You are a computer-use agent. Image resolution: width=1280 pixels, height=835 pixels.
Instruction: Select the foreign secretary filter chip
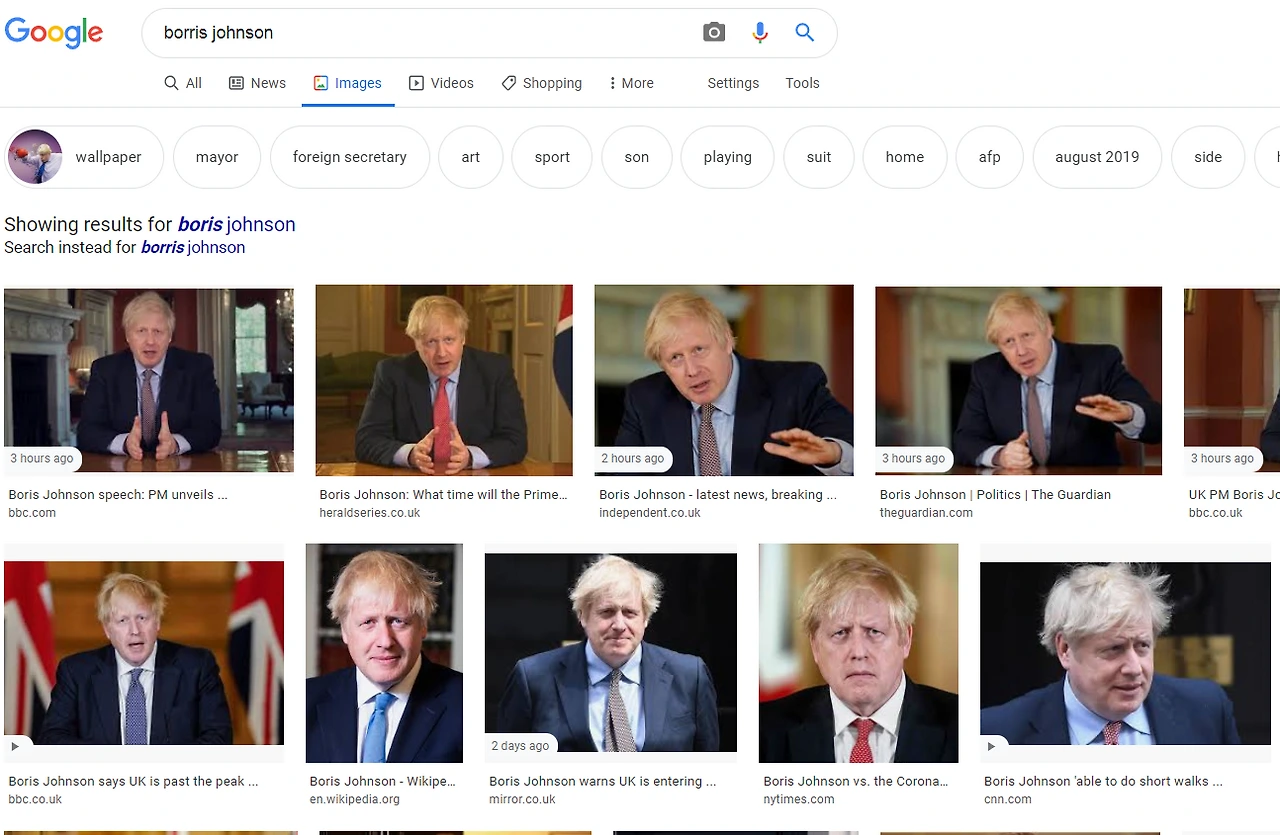pos(349,157)
